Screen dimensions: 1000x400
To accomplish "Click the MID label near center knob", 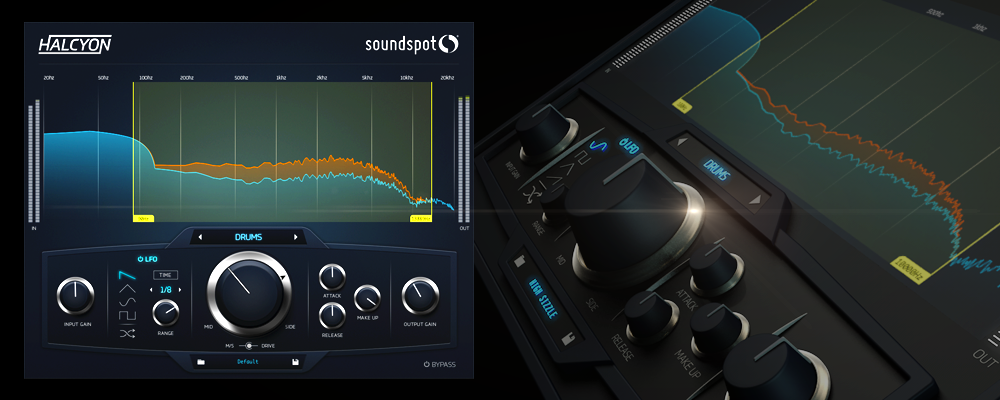I will pyautogui.click(x=209, y=326).
